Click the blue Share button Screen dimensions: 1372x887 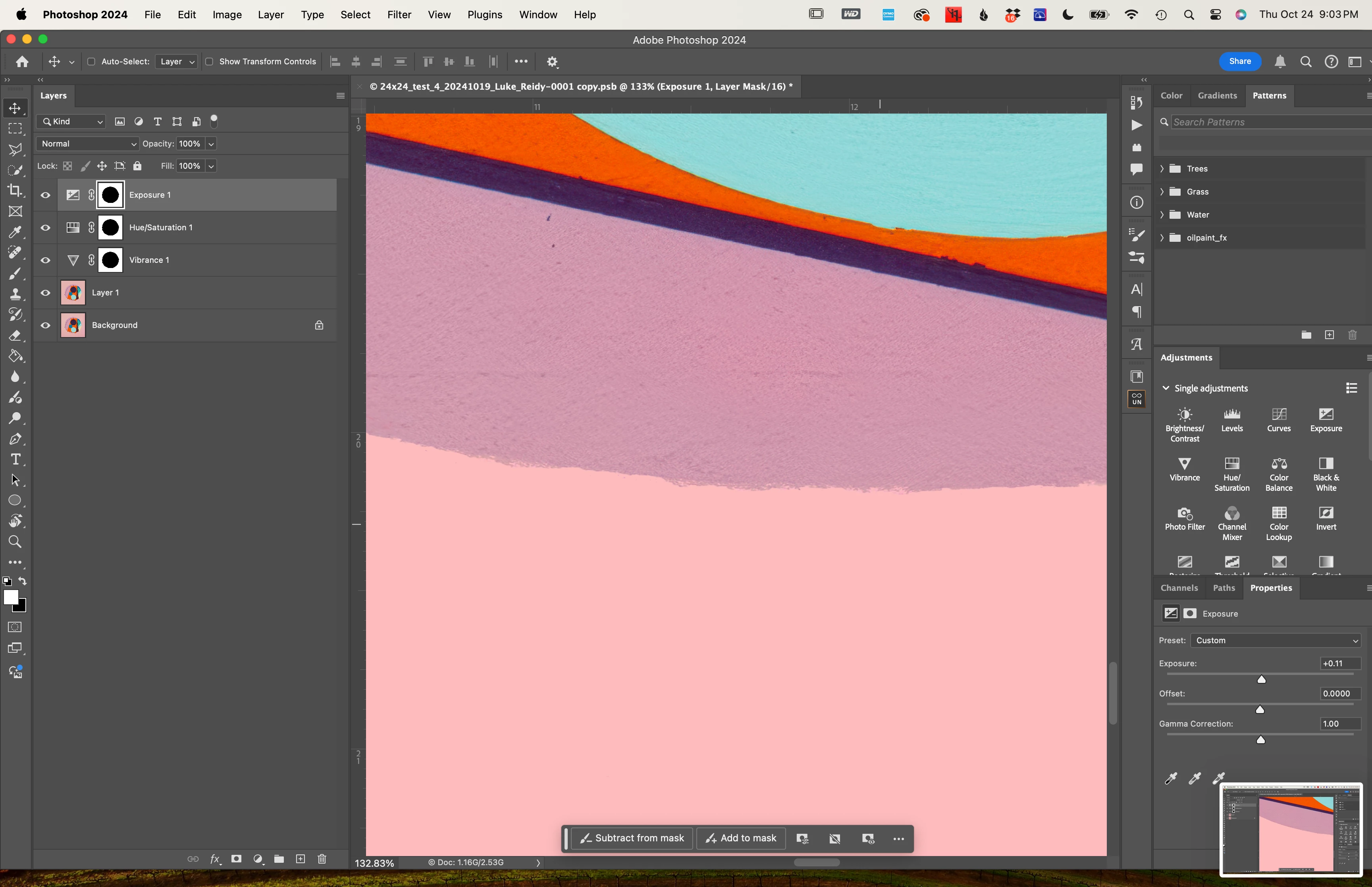click(1239, 61)
